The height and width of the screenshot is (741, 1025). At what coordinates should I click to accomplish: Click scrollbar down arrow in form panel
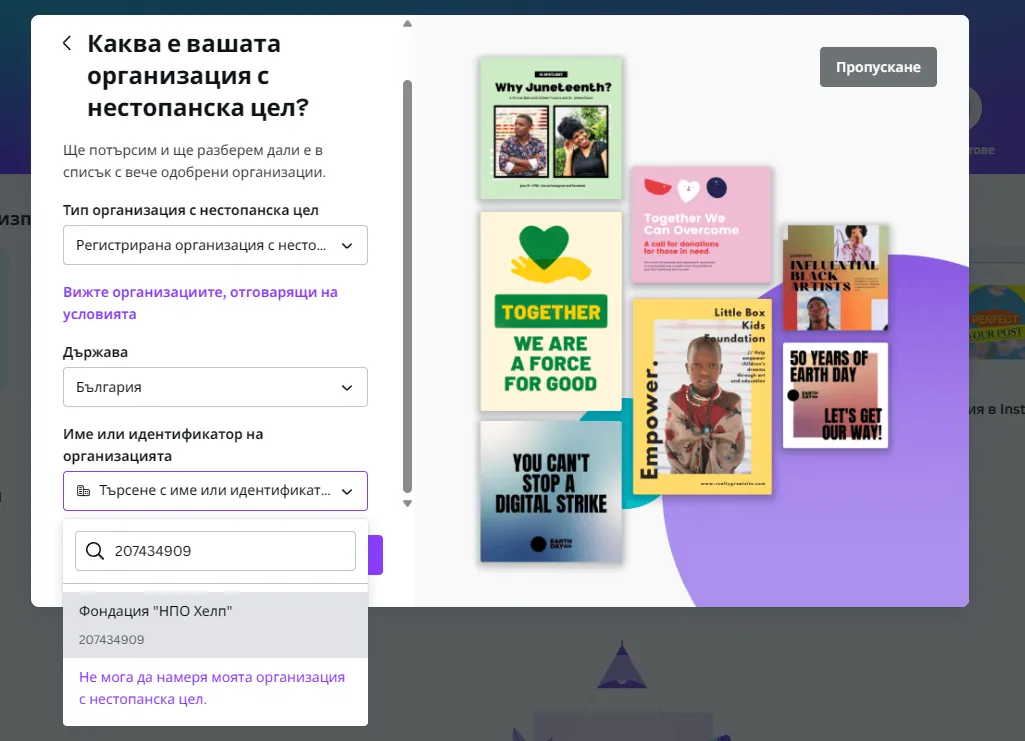click(x=407, y=502)
